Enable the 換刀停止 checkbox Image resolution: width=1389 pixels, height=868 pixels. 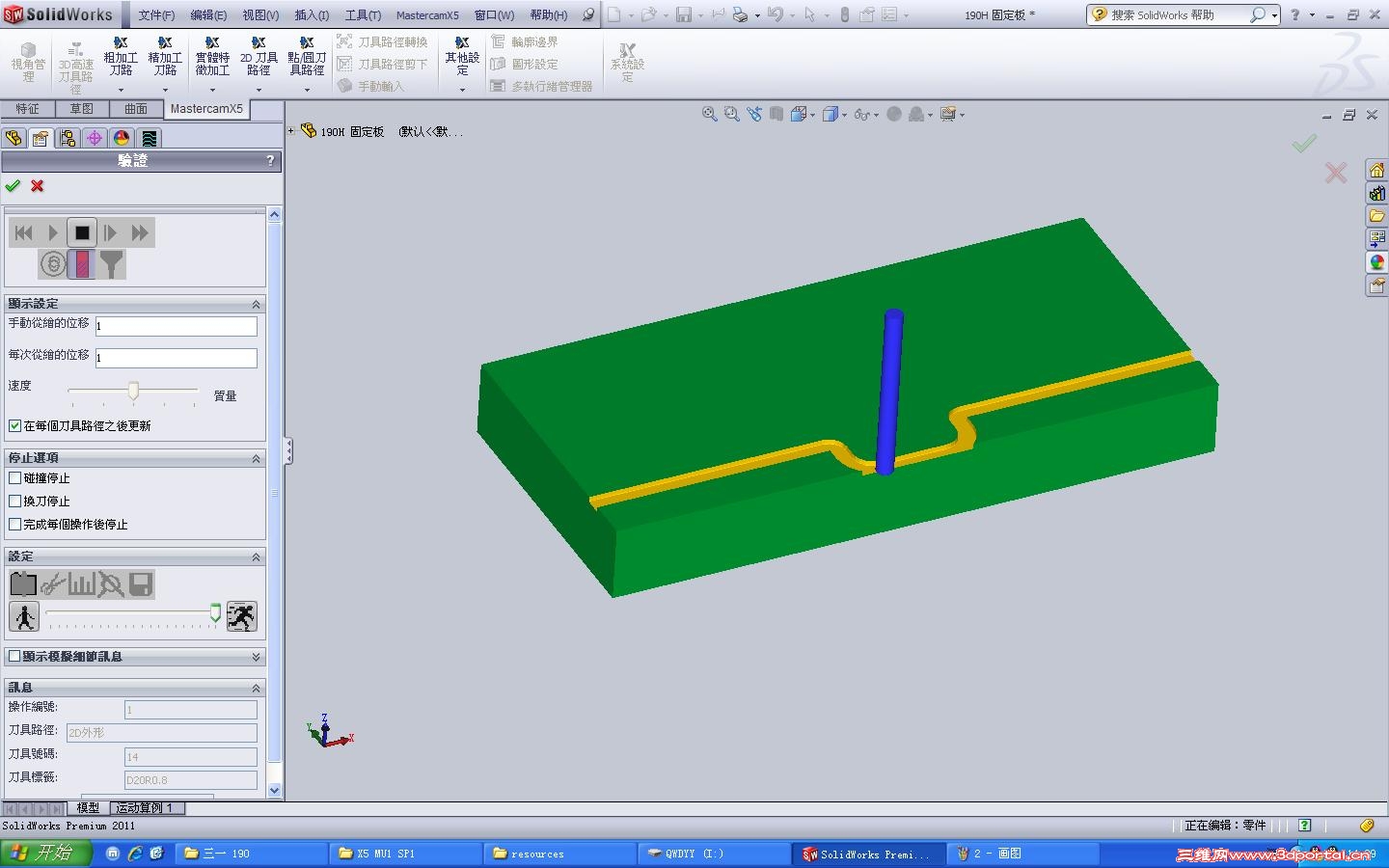[14, 502]
